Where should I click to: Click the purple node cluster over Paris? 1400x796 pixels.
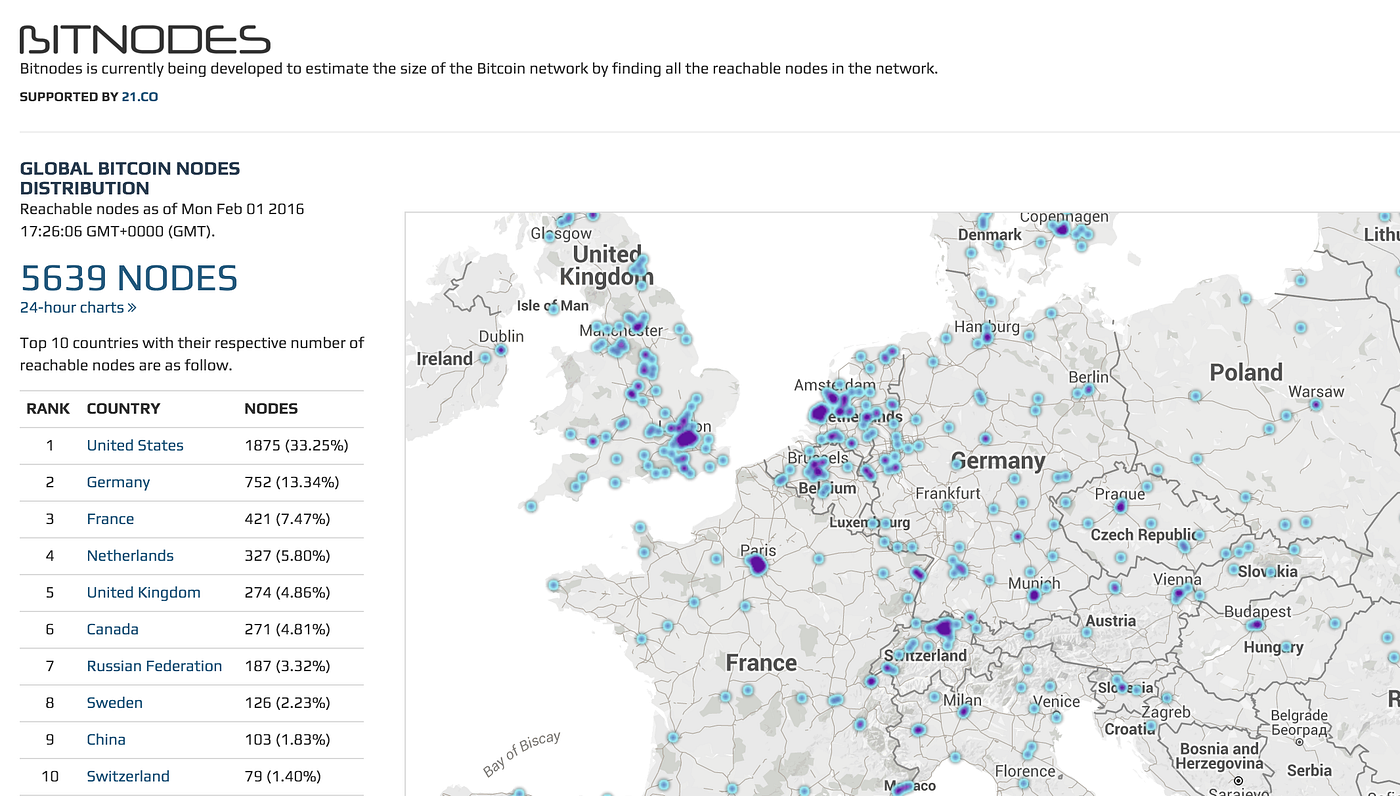(x=757, y=566)
